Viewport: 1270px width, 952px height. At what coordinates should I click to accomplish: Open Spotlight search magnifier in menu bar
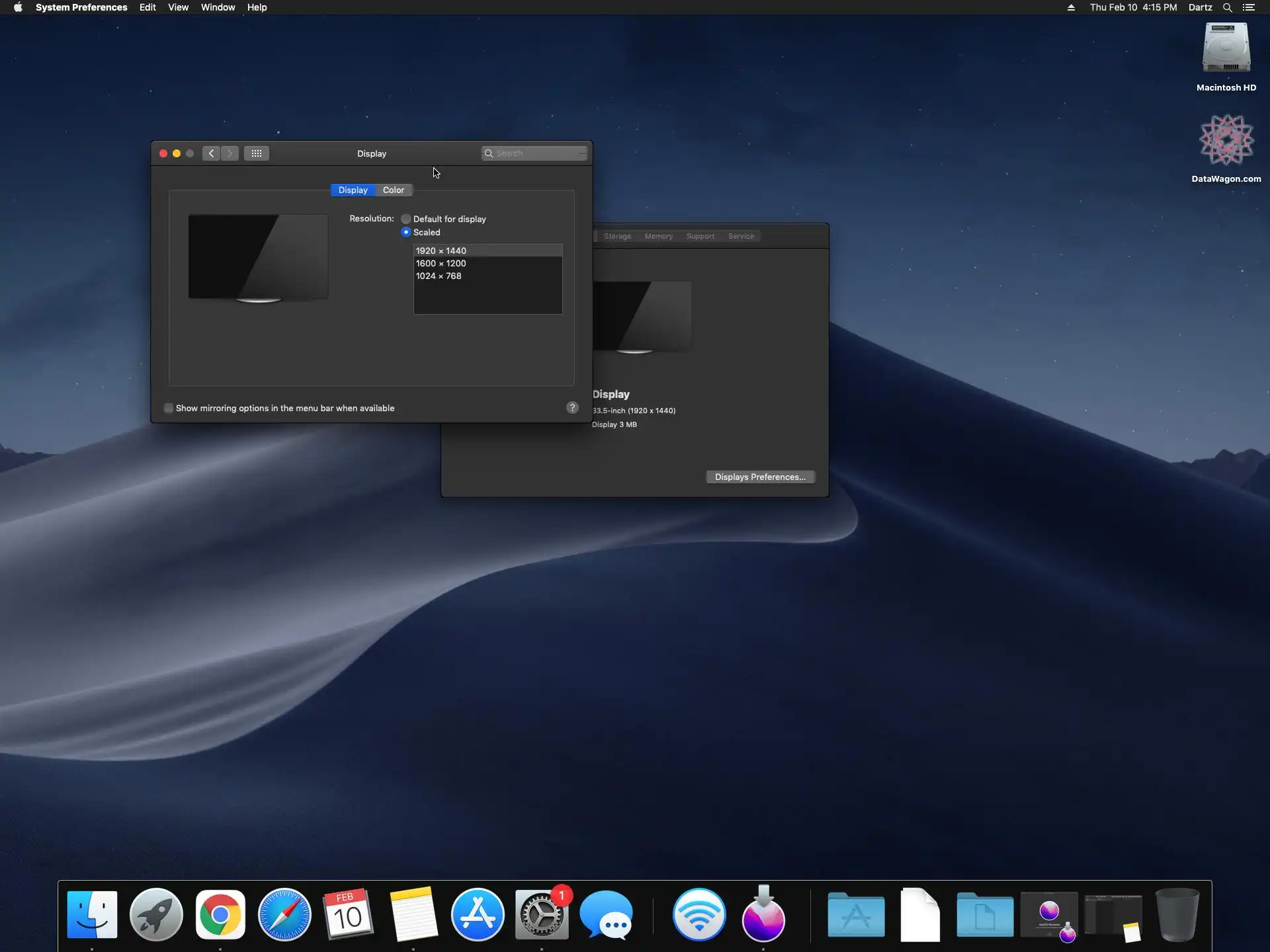pos(1227,7)
